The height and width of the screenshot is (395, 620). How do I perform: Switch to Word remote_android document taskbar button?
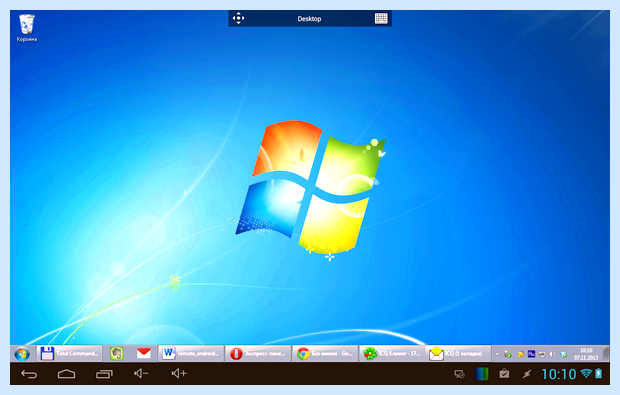point(191,353)
